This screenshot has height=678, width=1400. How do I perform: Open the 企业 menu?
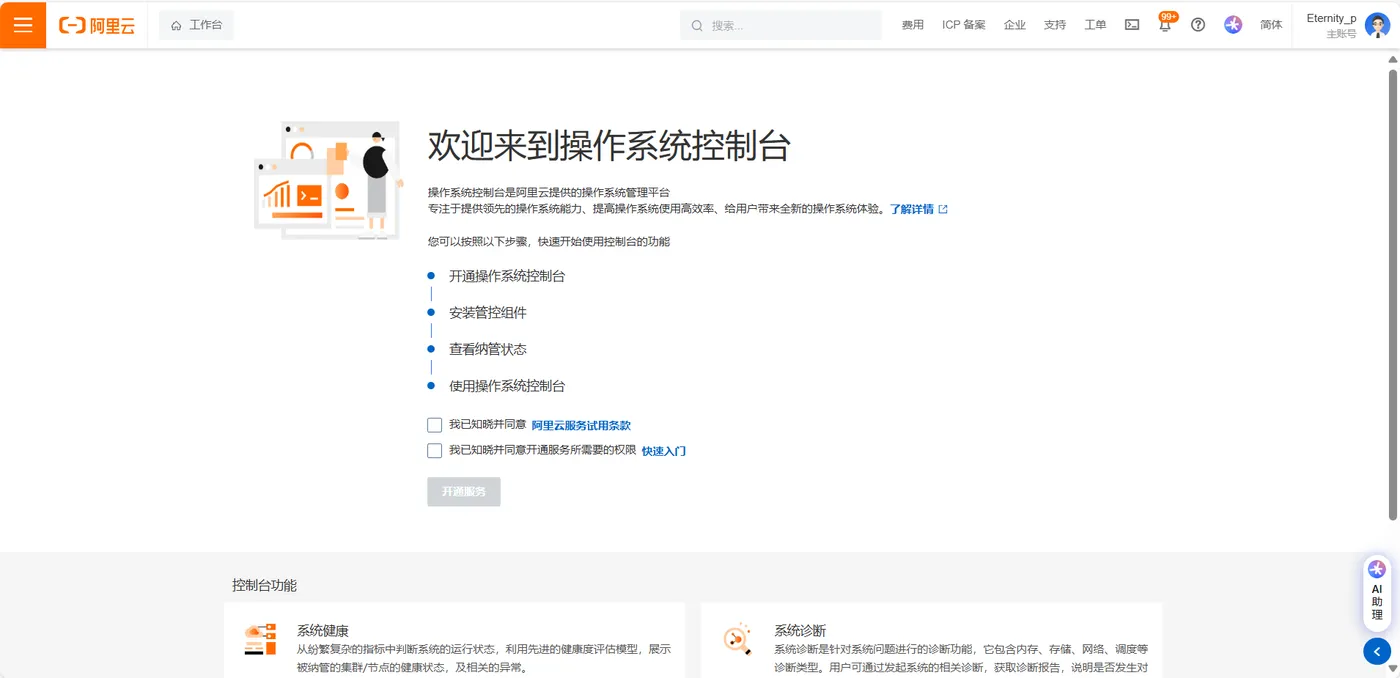pos(1015,25)
